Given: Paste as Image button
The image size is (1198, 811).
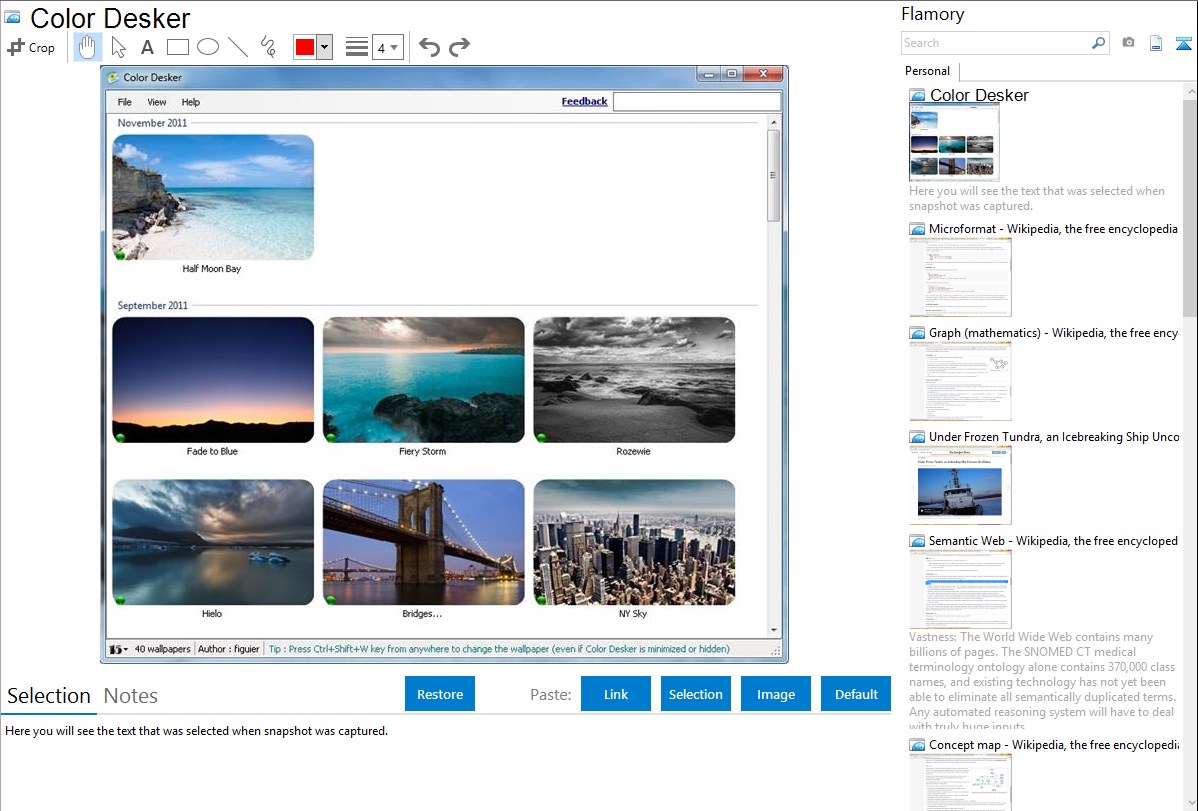Looking at the screenshot, I should point(775,694).
